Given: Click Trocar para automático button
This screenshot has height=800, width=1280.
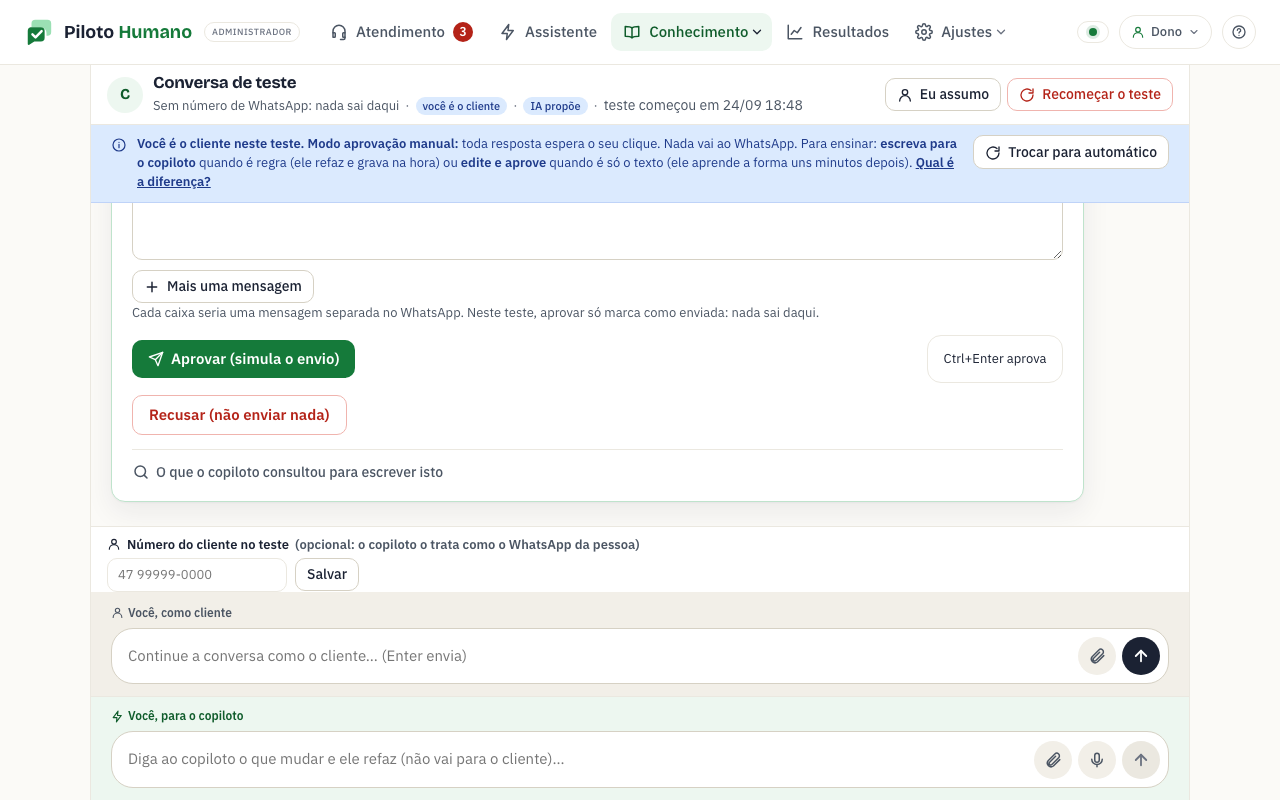Looking at the screenshot, I should [1071, 152].
